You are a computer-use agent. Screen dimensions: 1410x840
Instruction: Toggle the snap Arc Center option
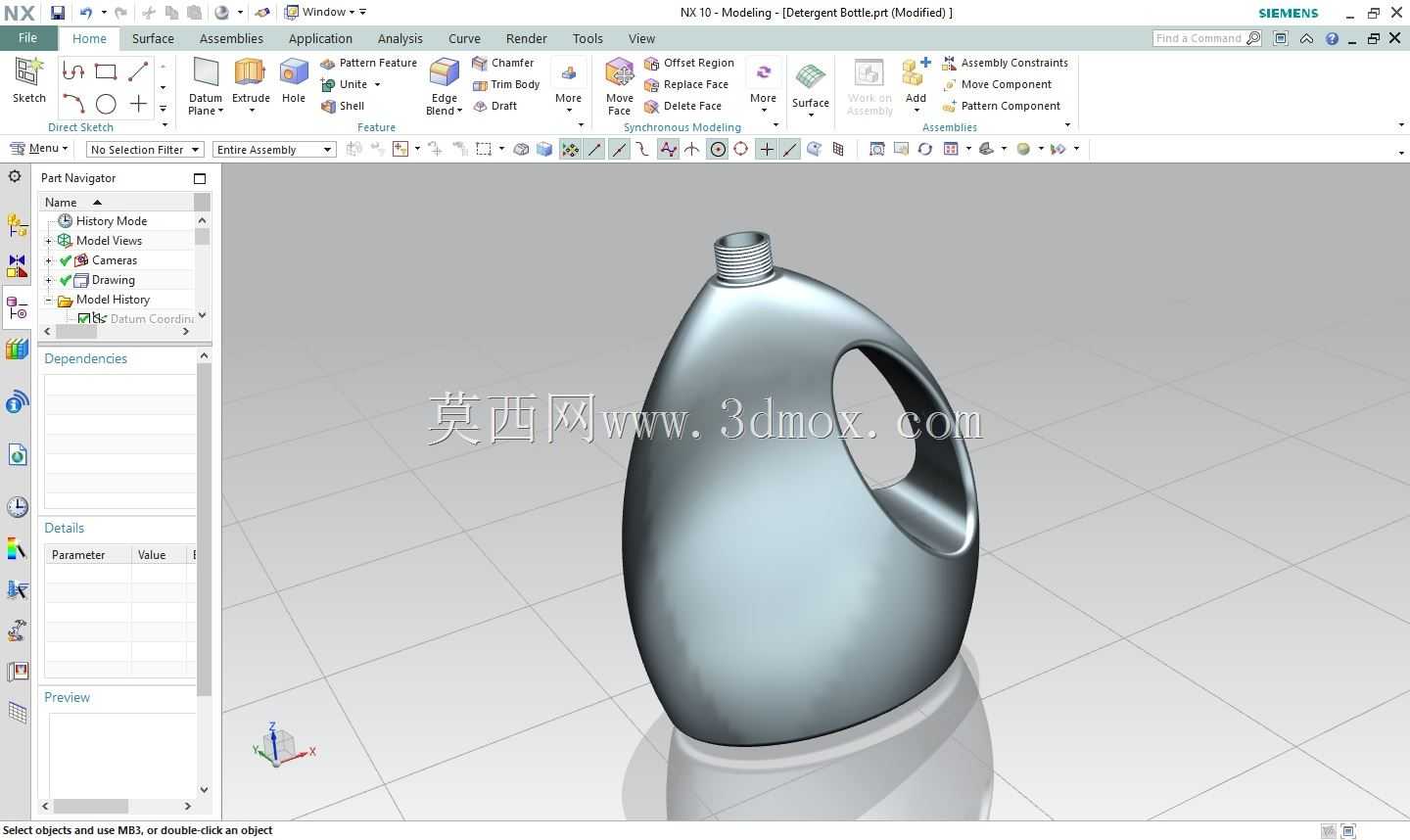tap(718, 149)
